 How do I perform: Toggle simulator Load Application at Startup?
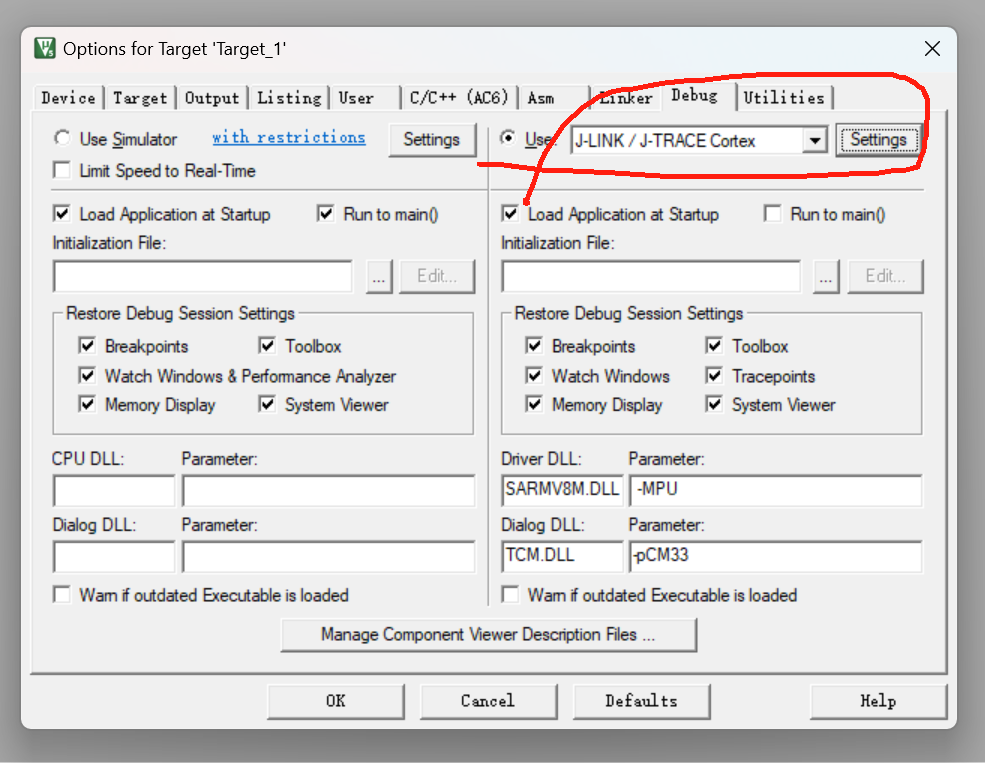click(x=62, y=214)
